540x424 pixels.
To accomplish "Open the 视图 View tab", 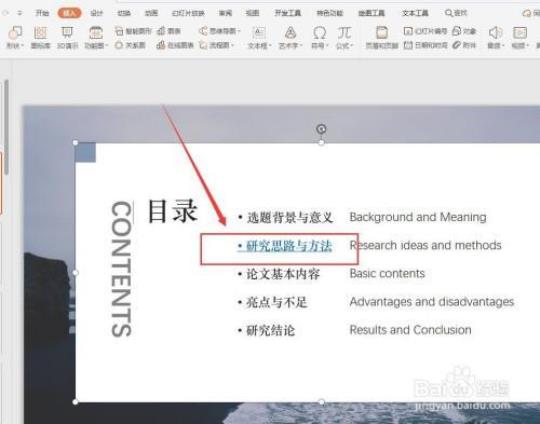I will pyautogui.click(x=252, y=13).
